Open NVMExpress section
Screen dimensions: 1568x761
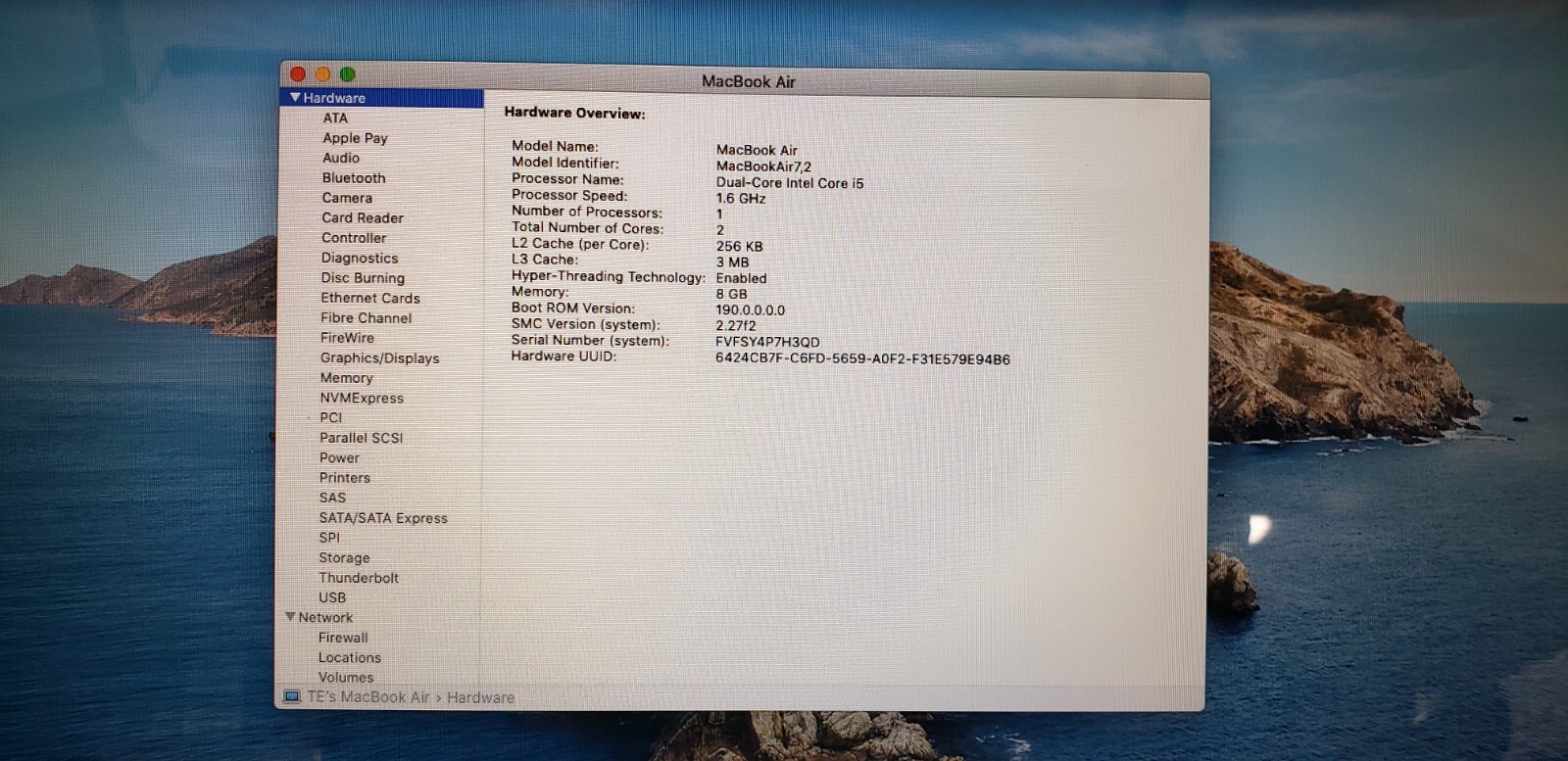tap(362, 398)
